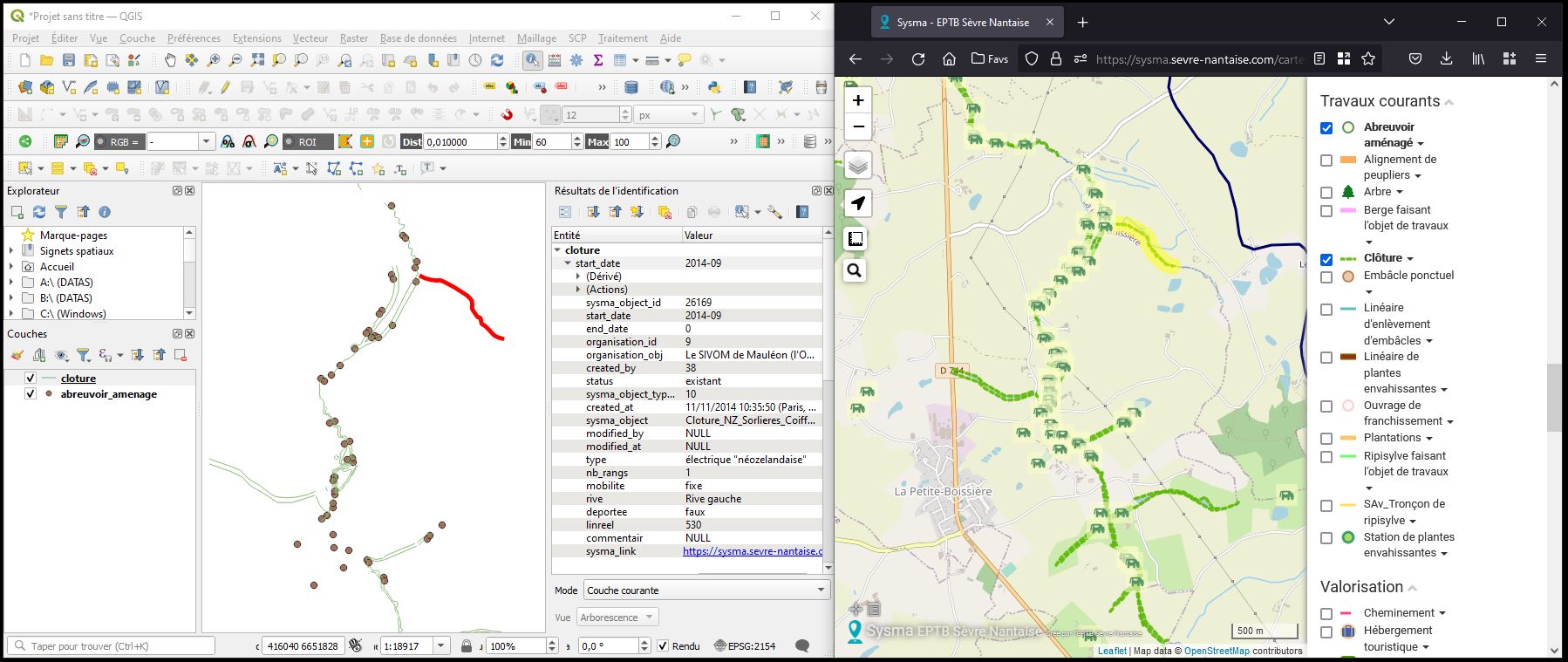Click the map search magnifier icon

[x=855, y=271]
